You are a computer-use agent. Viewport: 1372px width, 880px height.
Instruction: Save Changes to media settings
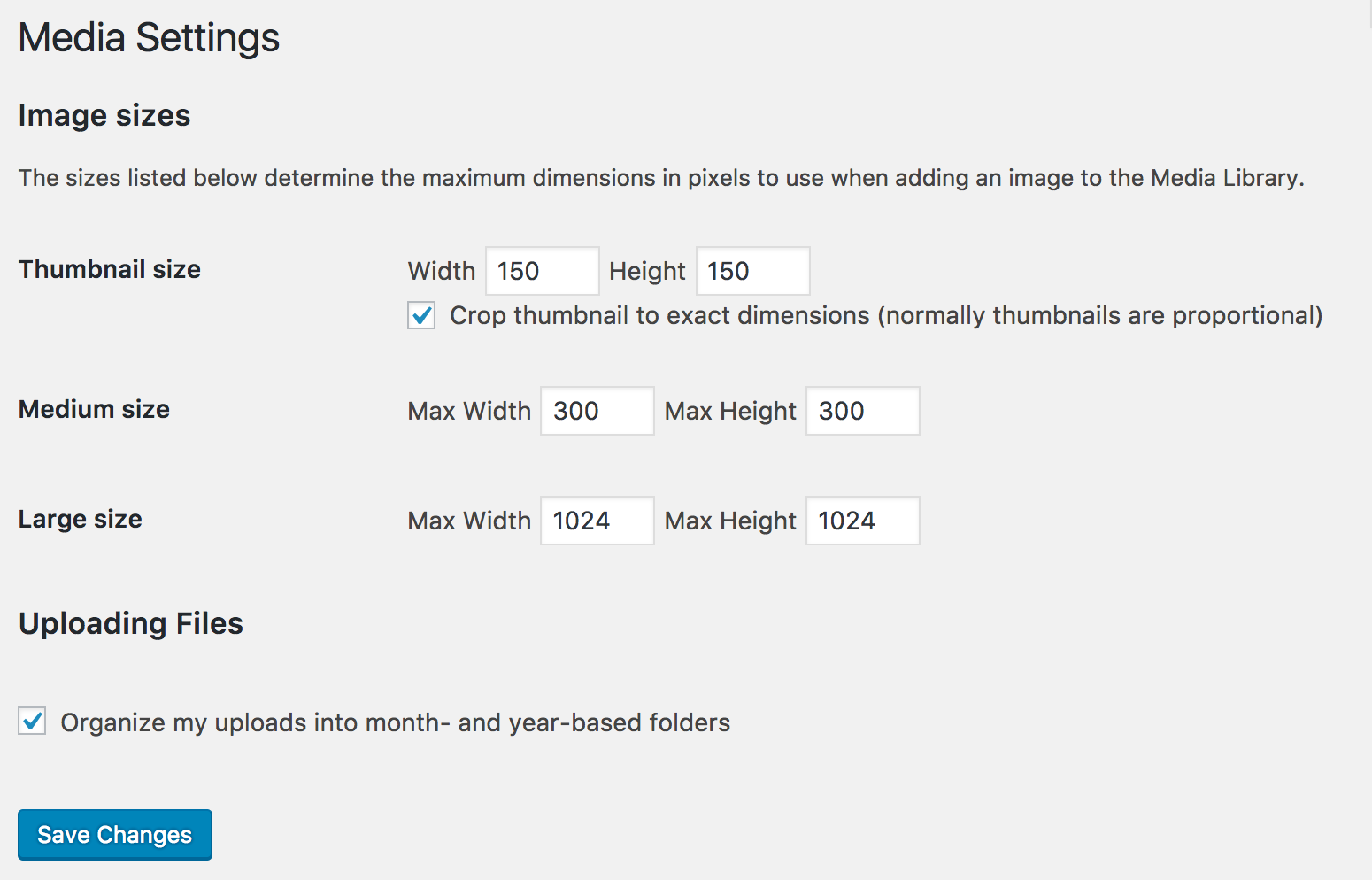click(115, 835)
